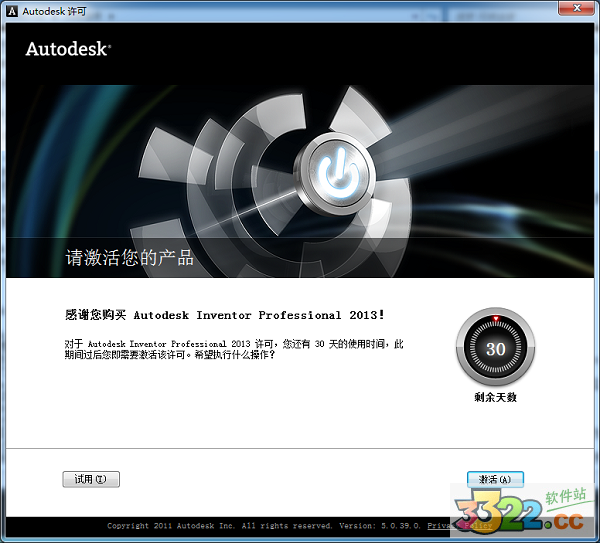Click the 感谢您购买 Autodesk Inventor Professional 2013 text
The image size is (600, 543).
pos(225,315)
